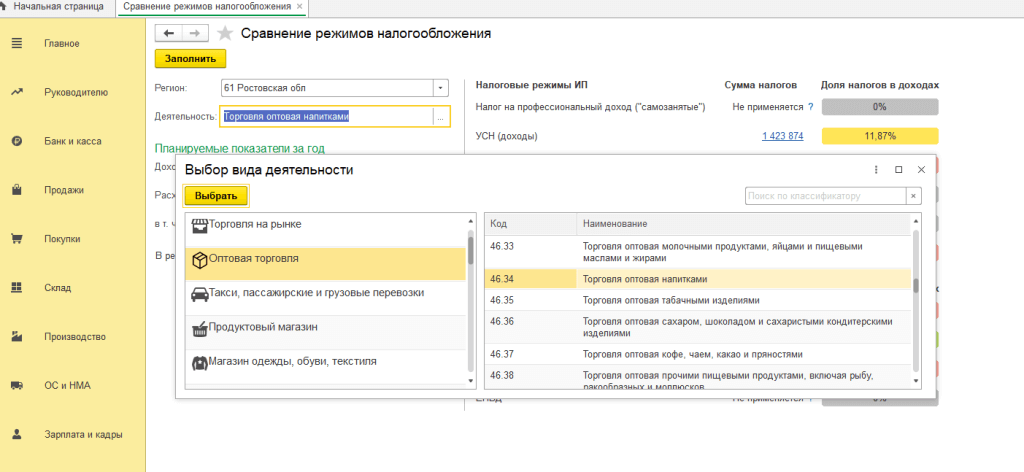Go to Продажи sidebar section
The height and width of the screenshot is (472, 1024).
click(63, 190)
